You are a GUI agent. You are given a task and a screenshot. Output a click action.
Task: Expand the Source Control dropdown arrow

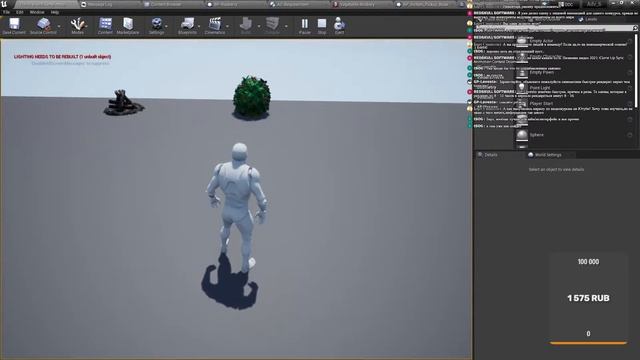click(60, 26)
